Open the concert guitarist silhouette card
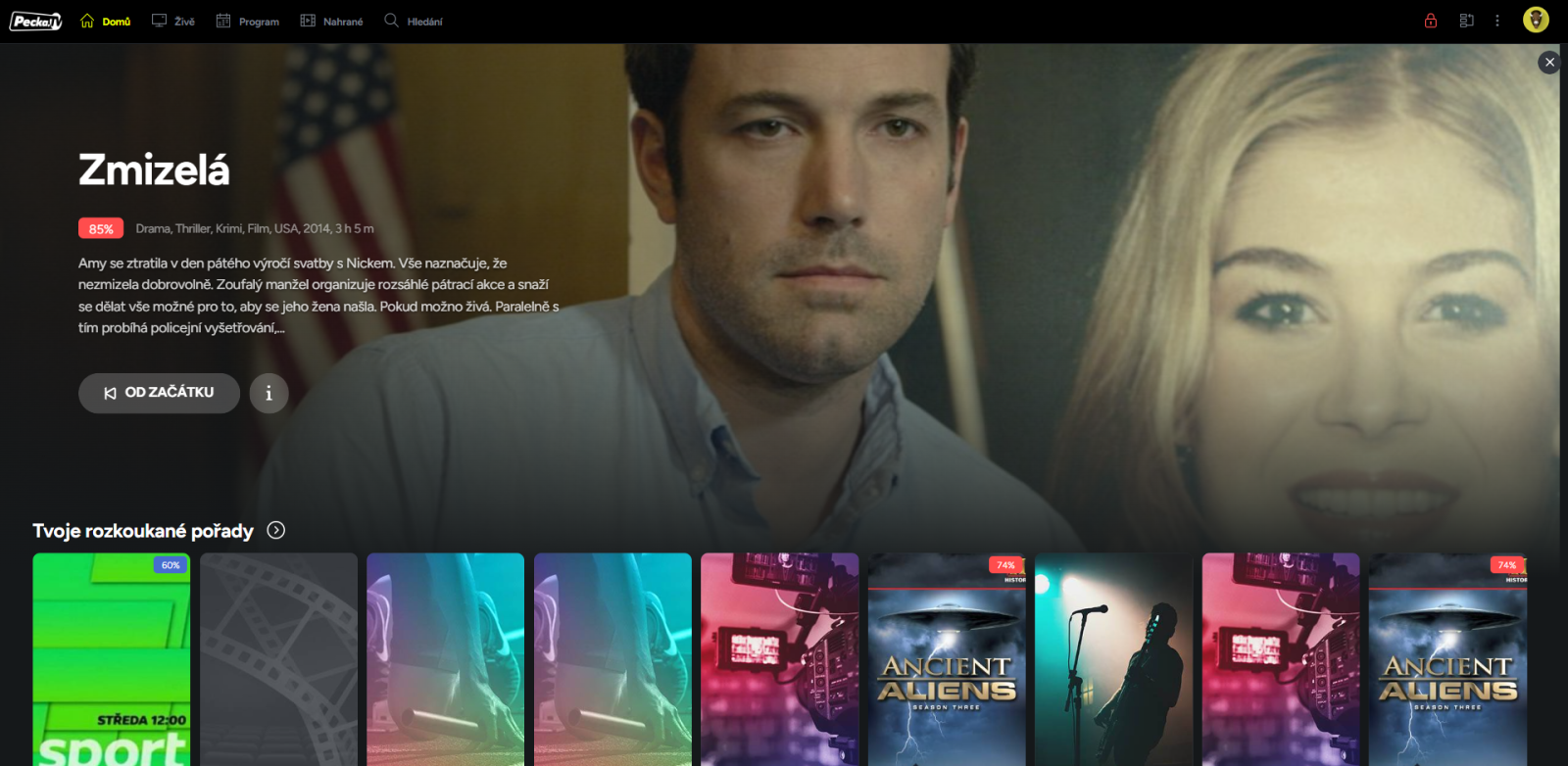 [1114, 659]
